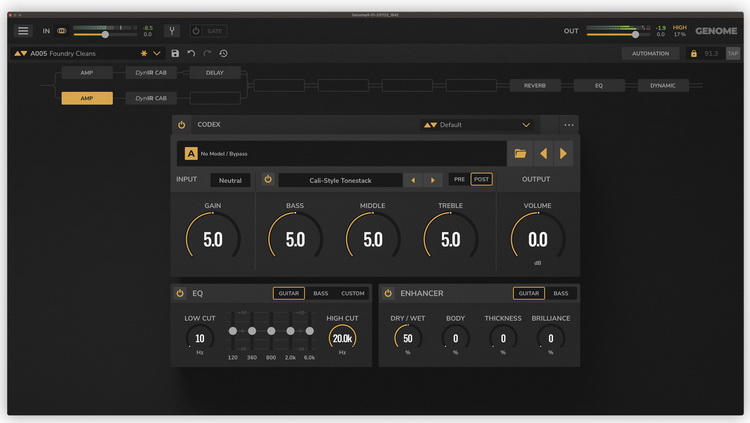Click the GATE label button
750x423 pixels.
(x=214, y=31)
